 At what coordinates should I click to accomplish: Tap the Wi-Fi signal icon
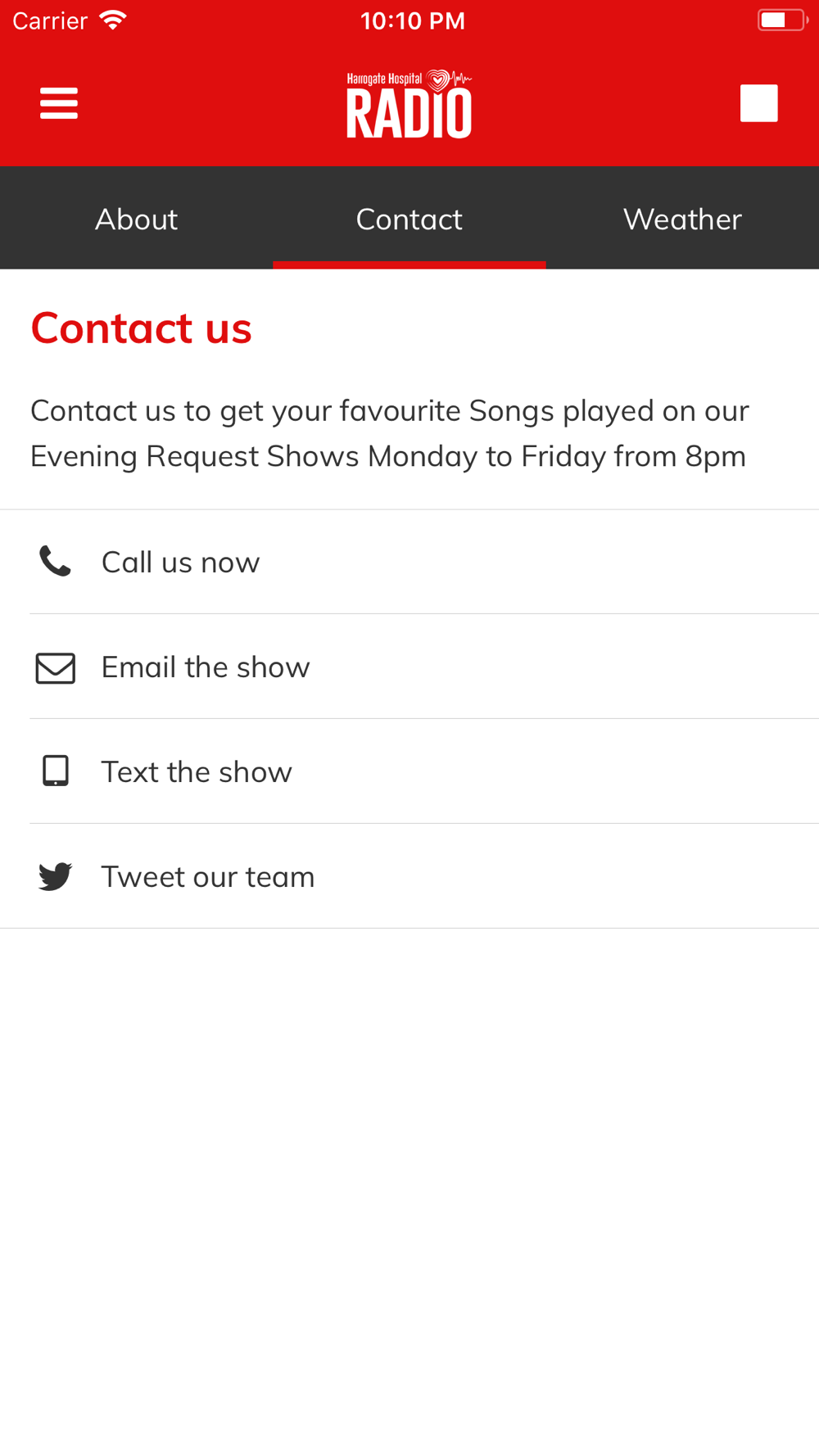click(113, 20)
